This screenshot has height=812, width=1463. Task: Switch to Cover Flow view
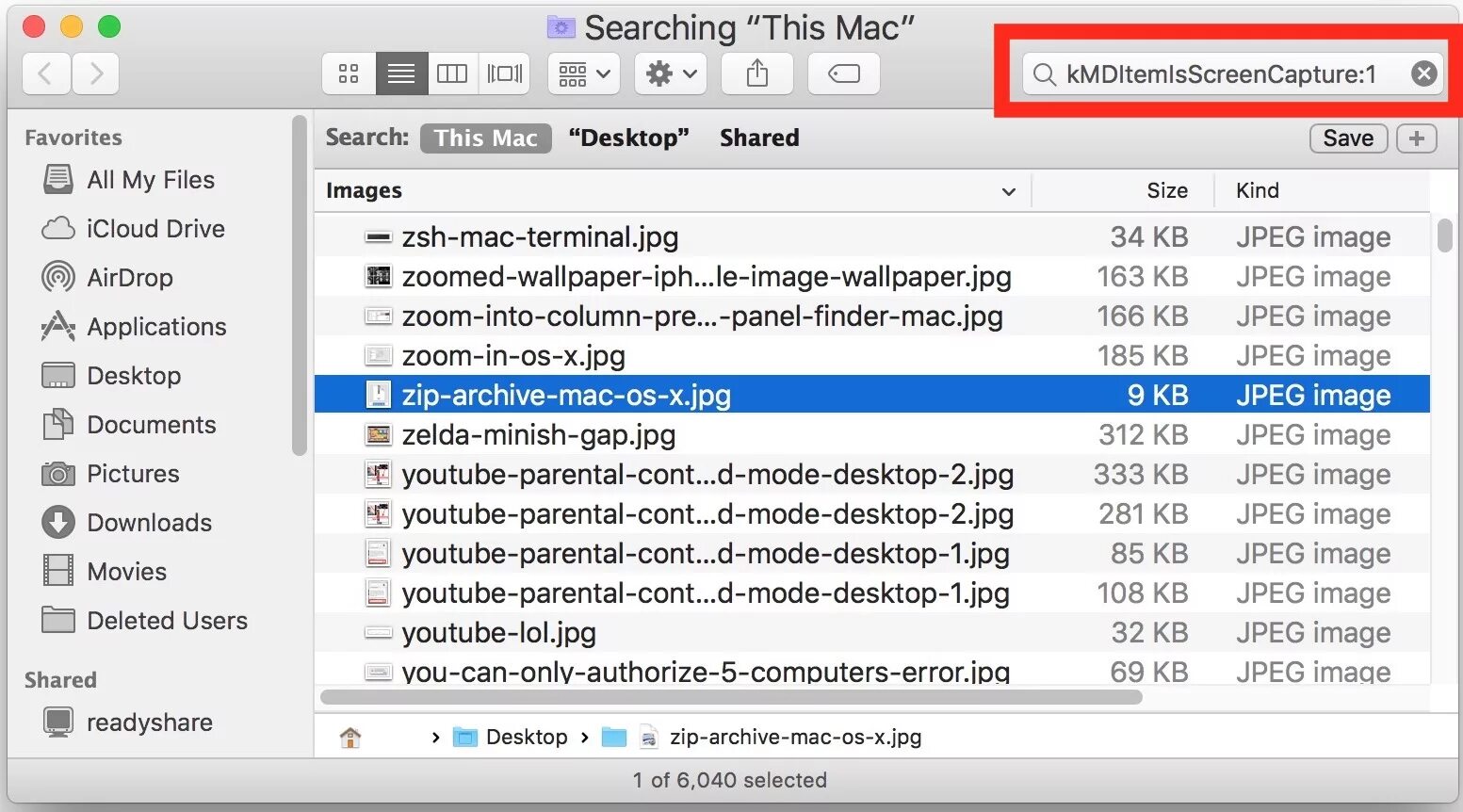click(x=505, y=73)
